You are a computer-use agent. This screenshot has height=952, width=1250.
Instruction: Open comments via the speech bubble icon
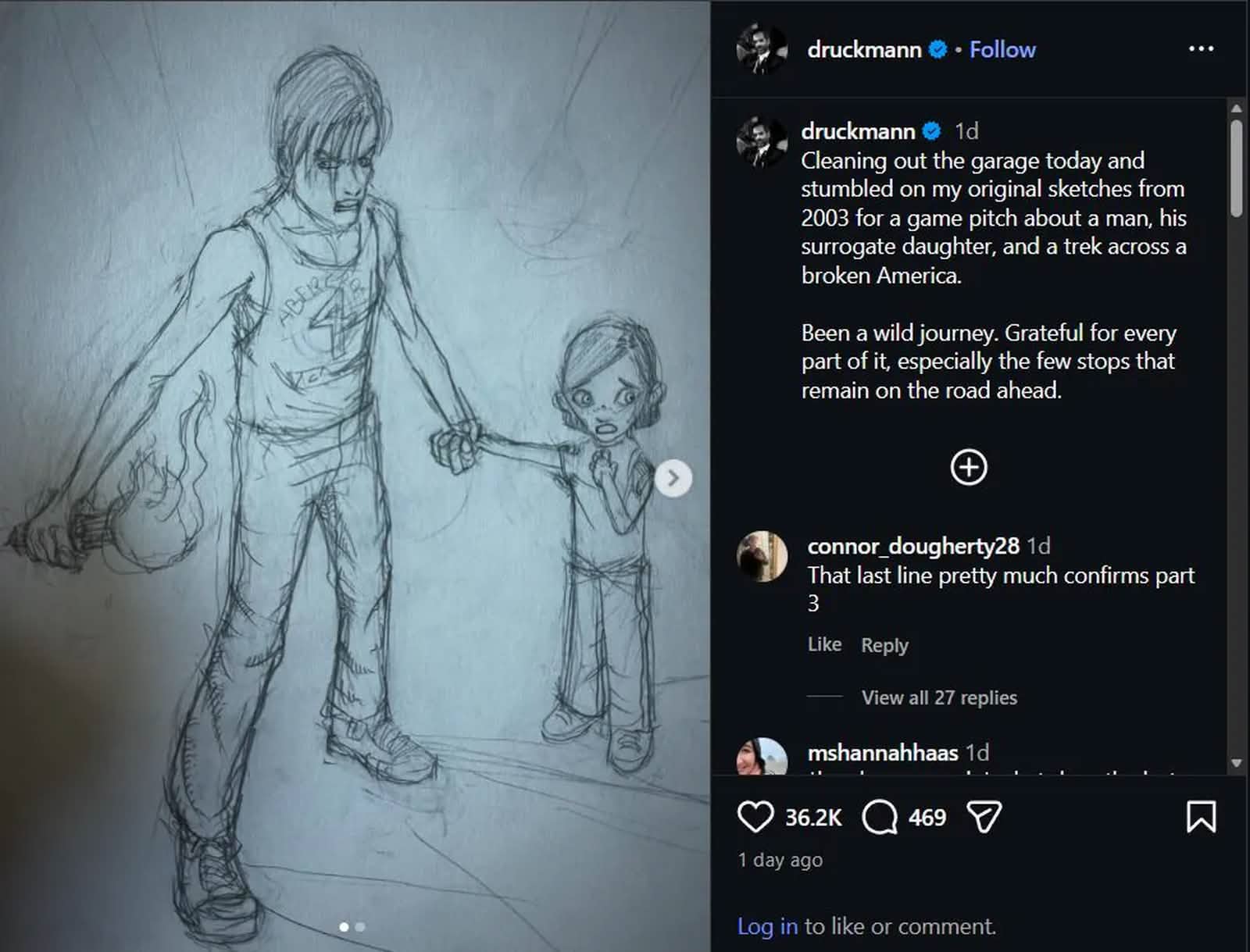coord(881,818)
